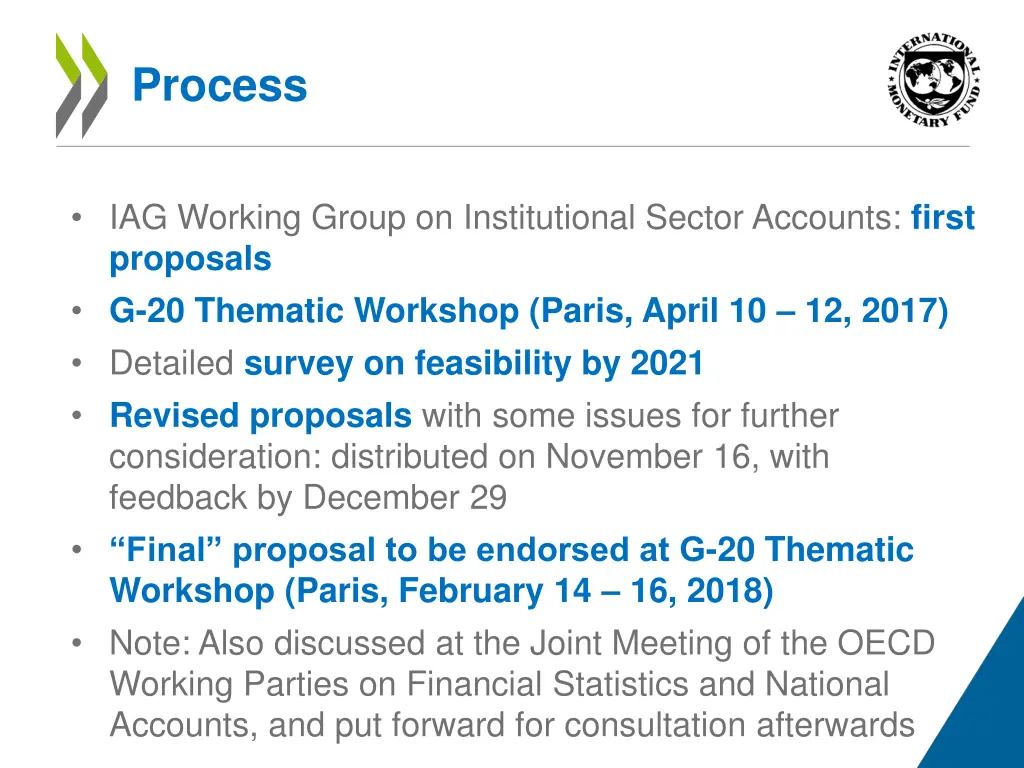
Task: Select the Process slide title
Action: (219, 86)
